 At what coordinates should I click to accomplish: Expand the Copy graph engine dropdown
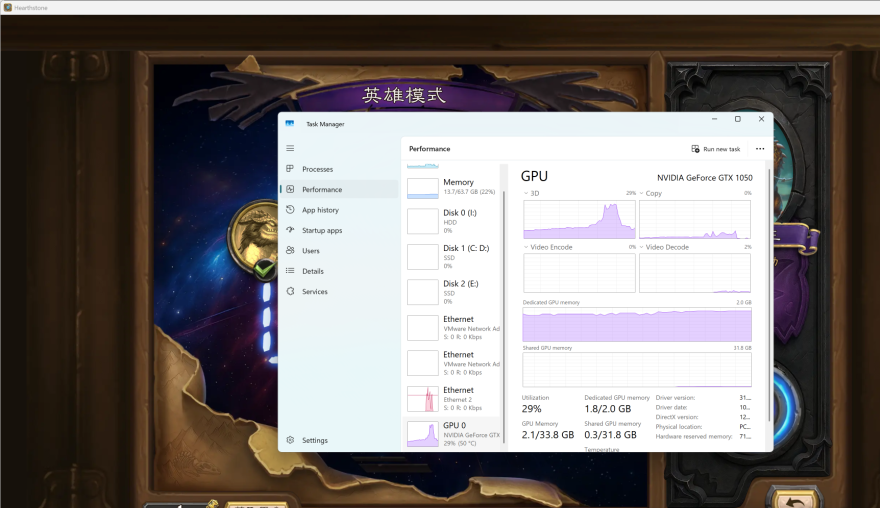(642, 193)
